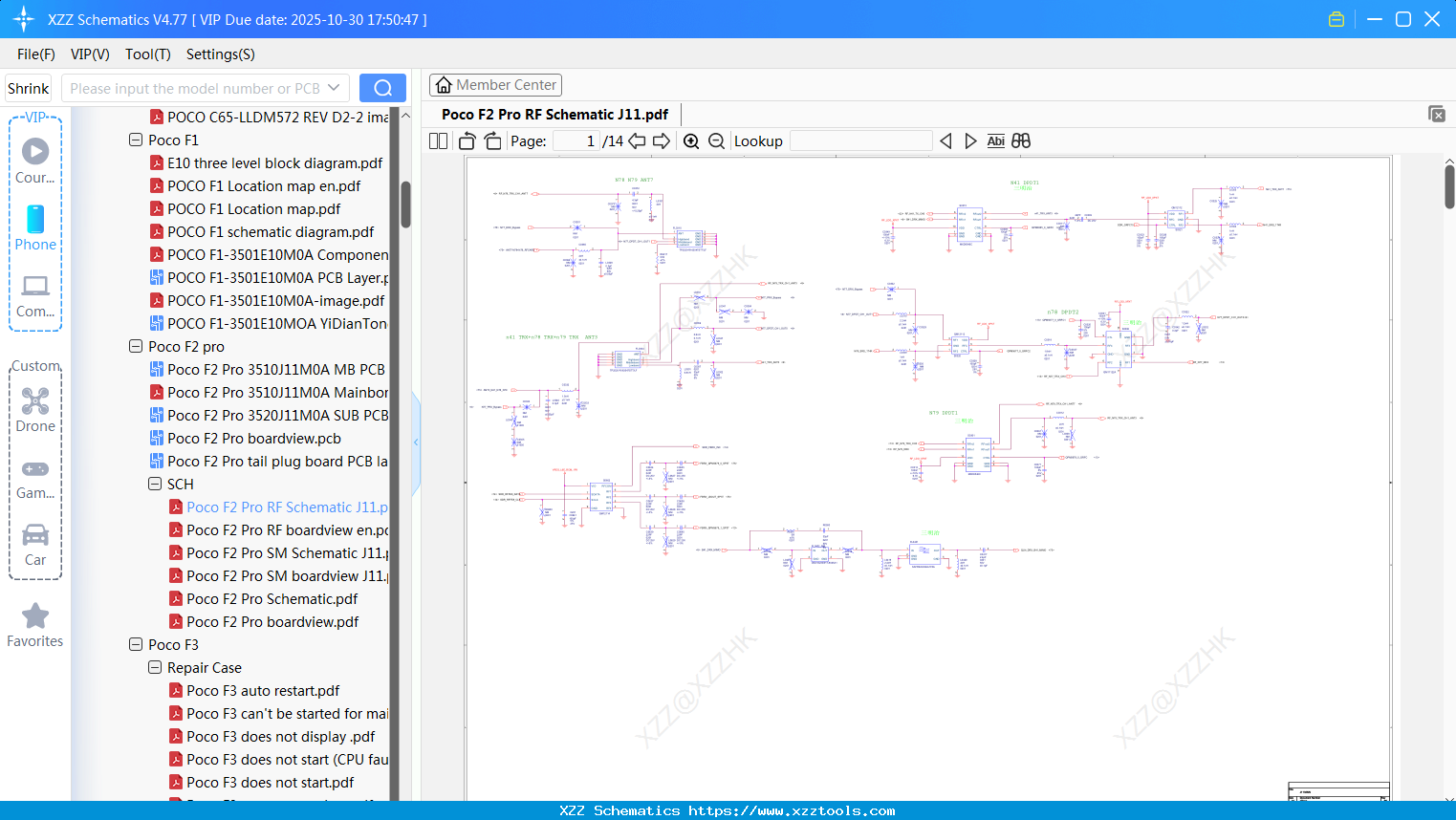This screenshot has width=1456, height=820.
Task: Collapse the Poco F1 tree folder
Action: pos(136,140)
